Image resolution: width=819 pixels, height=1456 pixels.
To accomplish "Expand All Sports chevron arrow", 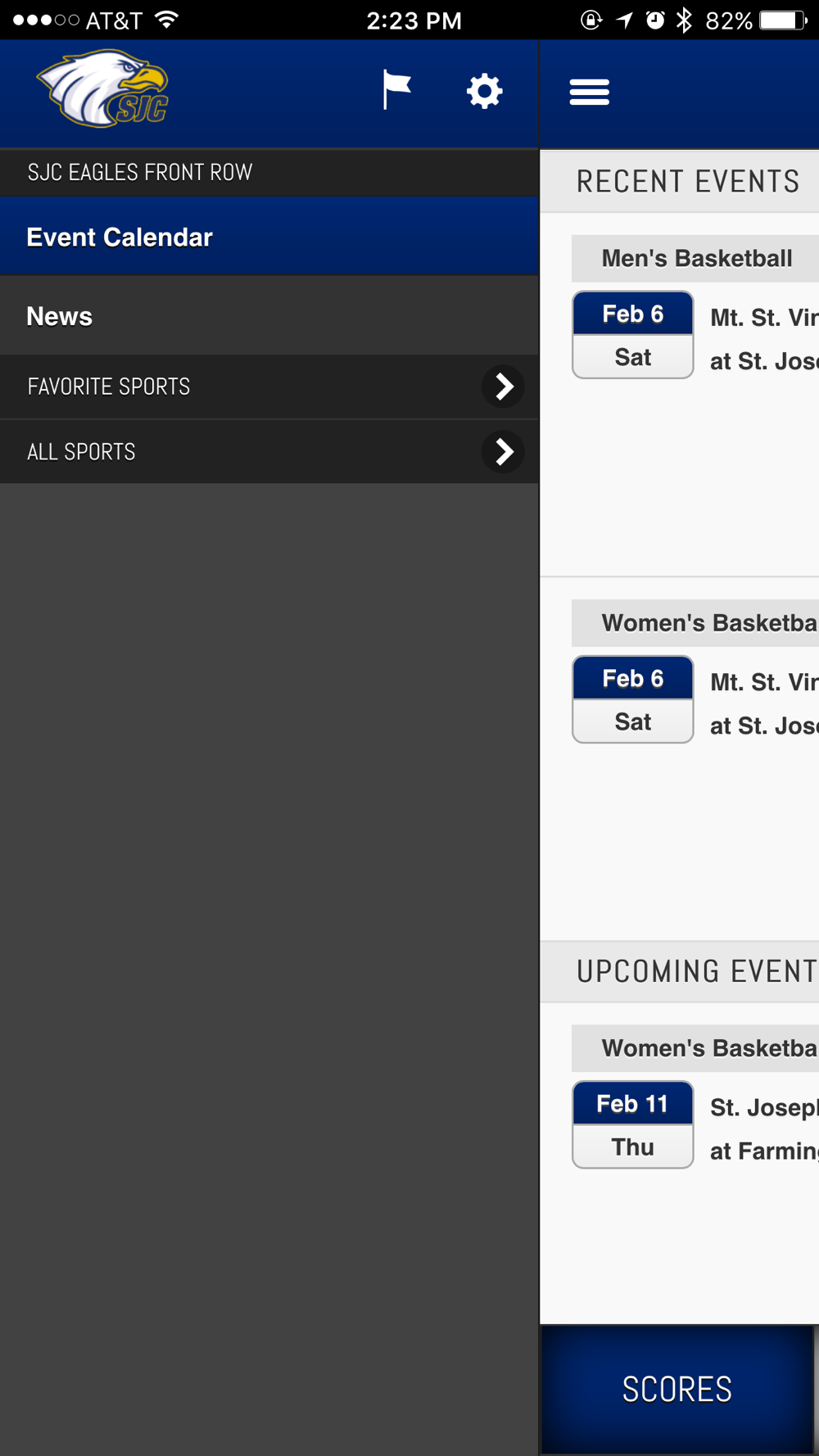I will [504, 451].
